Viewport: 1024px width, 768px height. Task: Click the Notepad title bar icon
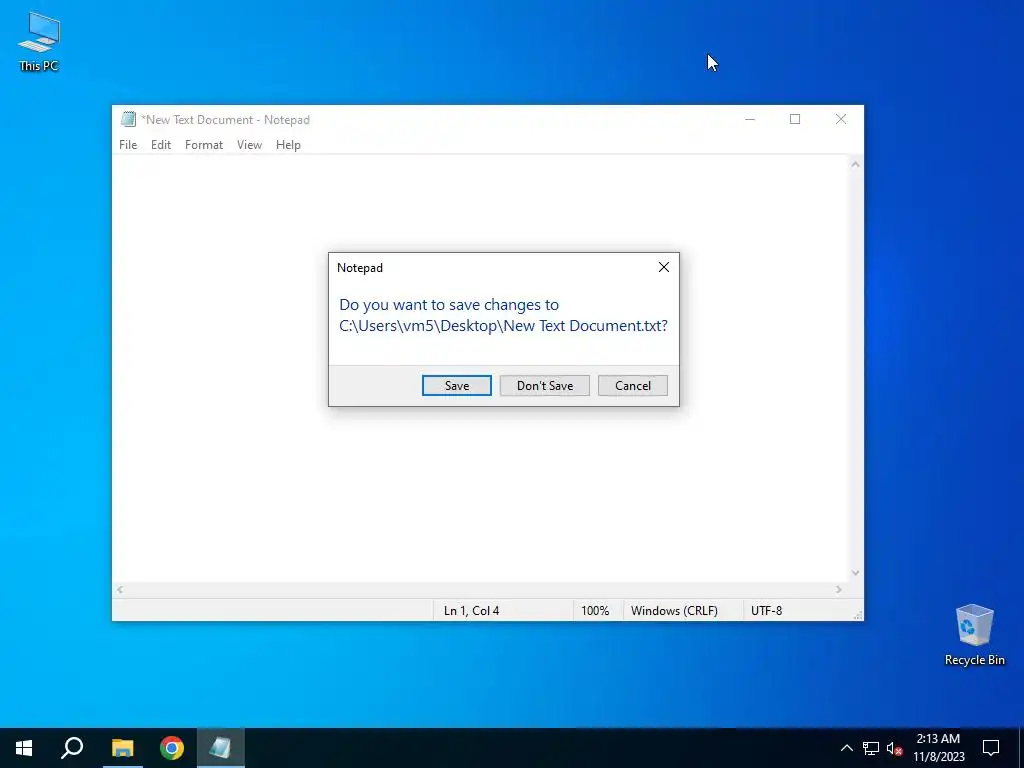pyautogui.click(x=128, y=120)
